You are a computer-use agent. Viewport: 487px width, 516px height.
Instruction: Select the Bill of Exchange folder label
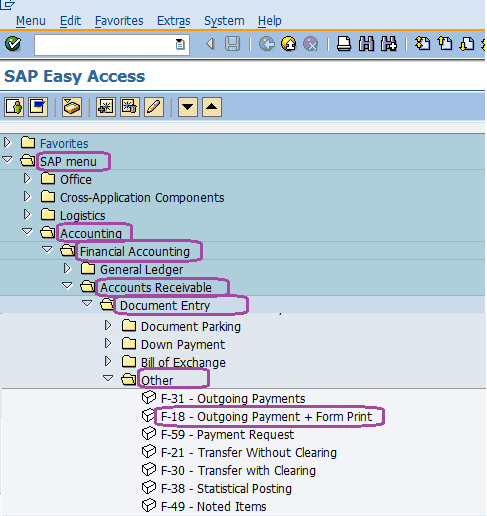(183, 363)
